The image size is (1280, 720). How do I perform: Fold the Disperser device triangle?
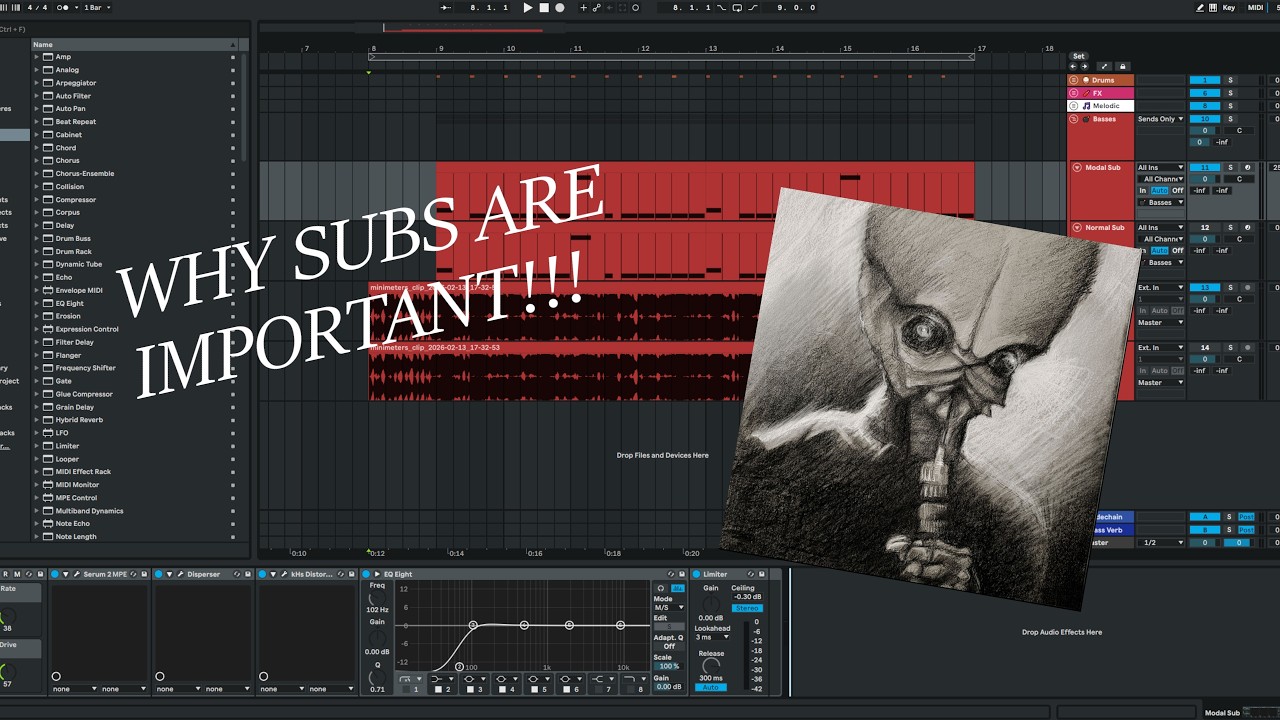coord(169,574)
